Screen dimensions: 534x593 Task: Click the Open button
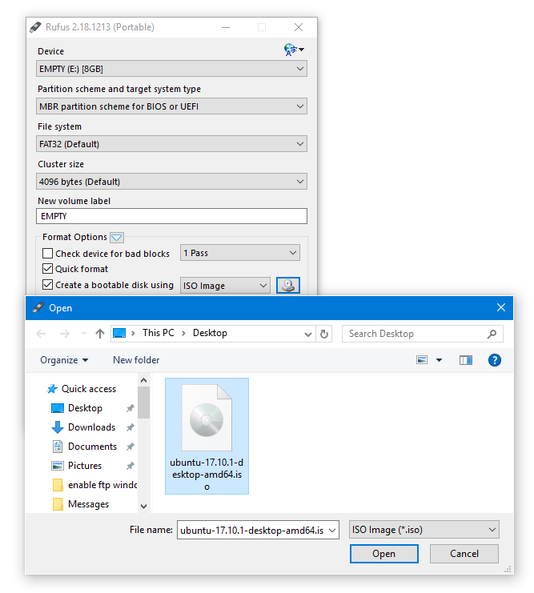coord(384,554)
